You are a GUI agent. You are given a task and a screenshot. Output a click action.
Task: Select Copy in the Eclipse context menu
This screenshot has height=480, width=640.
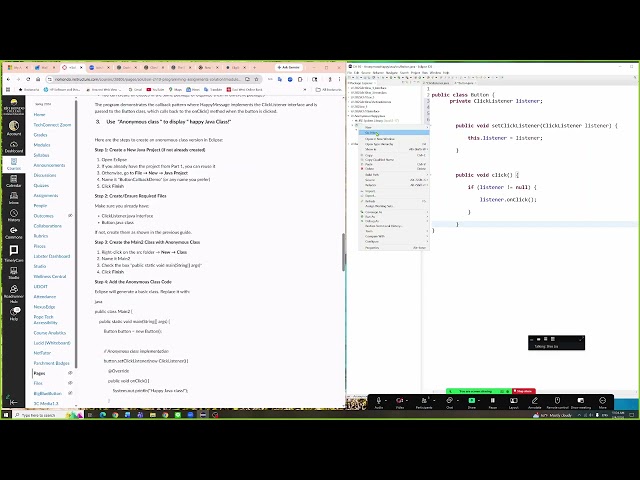pos(394,155)
